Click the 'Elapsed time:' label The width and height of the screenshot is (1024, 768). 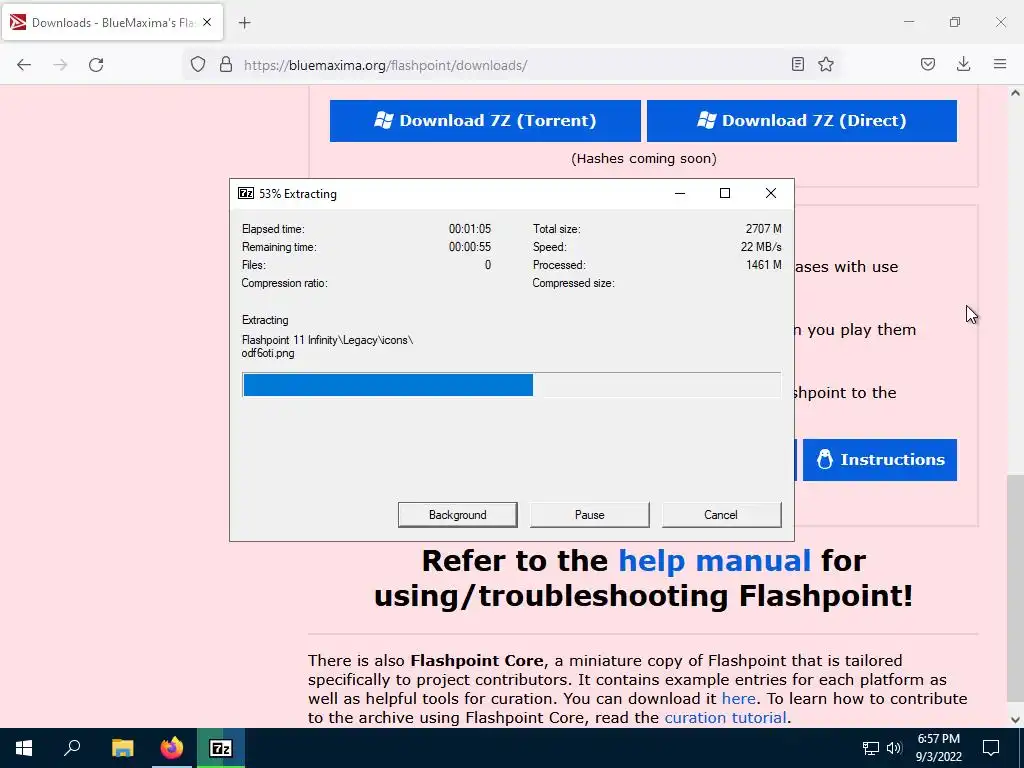coord(273,229)
